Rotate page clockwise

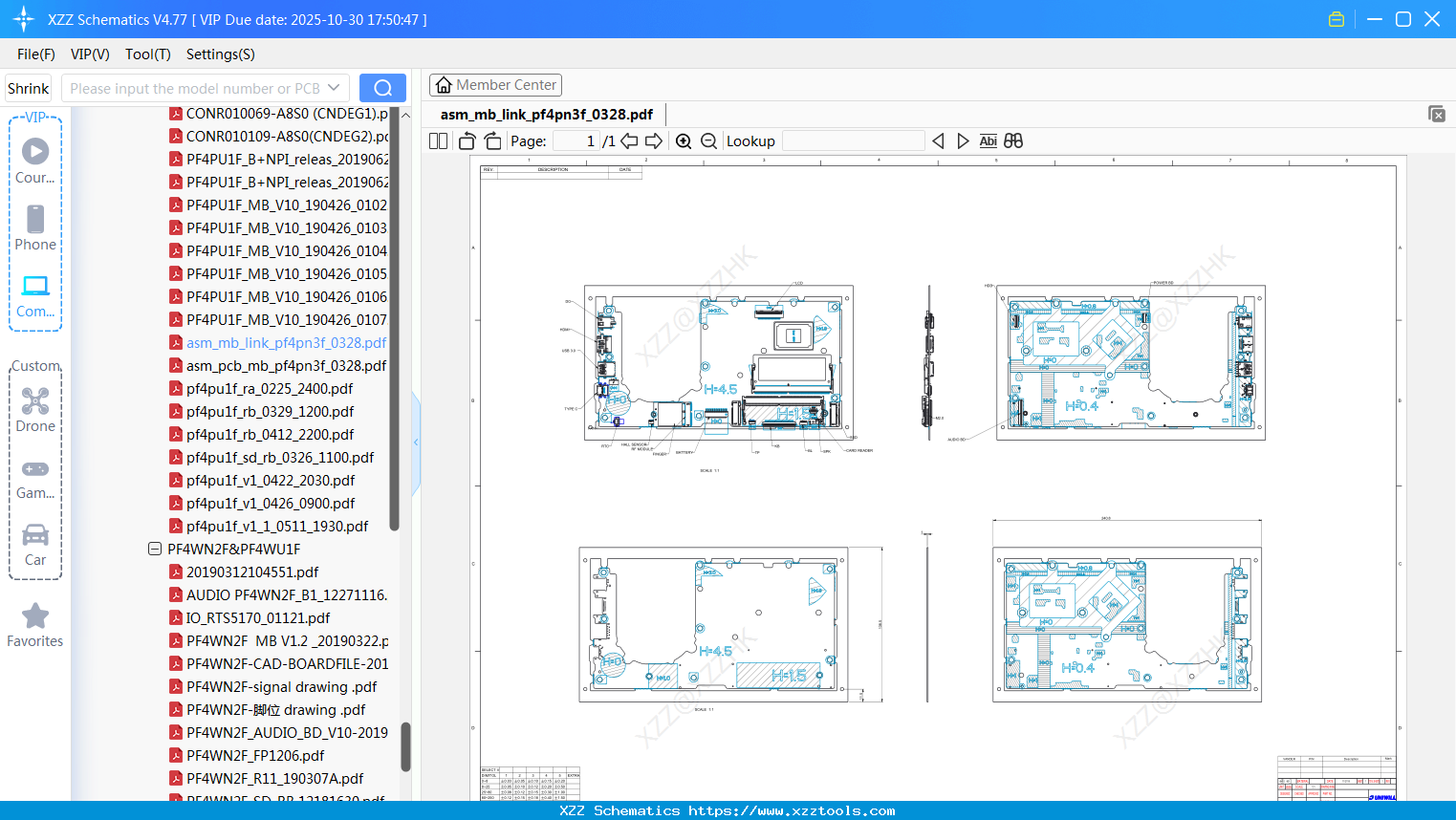coord(492,141)
